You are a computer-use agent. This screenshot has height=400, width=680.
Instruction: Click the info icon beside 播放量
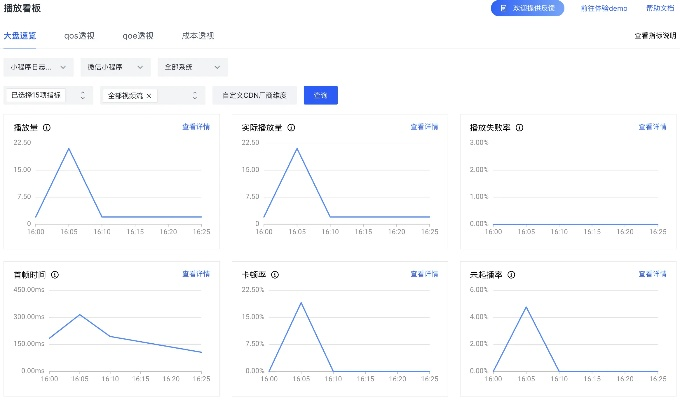click(47, 128)
